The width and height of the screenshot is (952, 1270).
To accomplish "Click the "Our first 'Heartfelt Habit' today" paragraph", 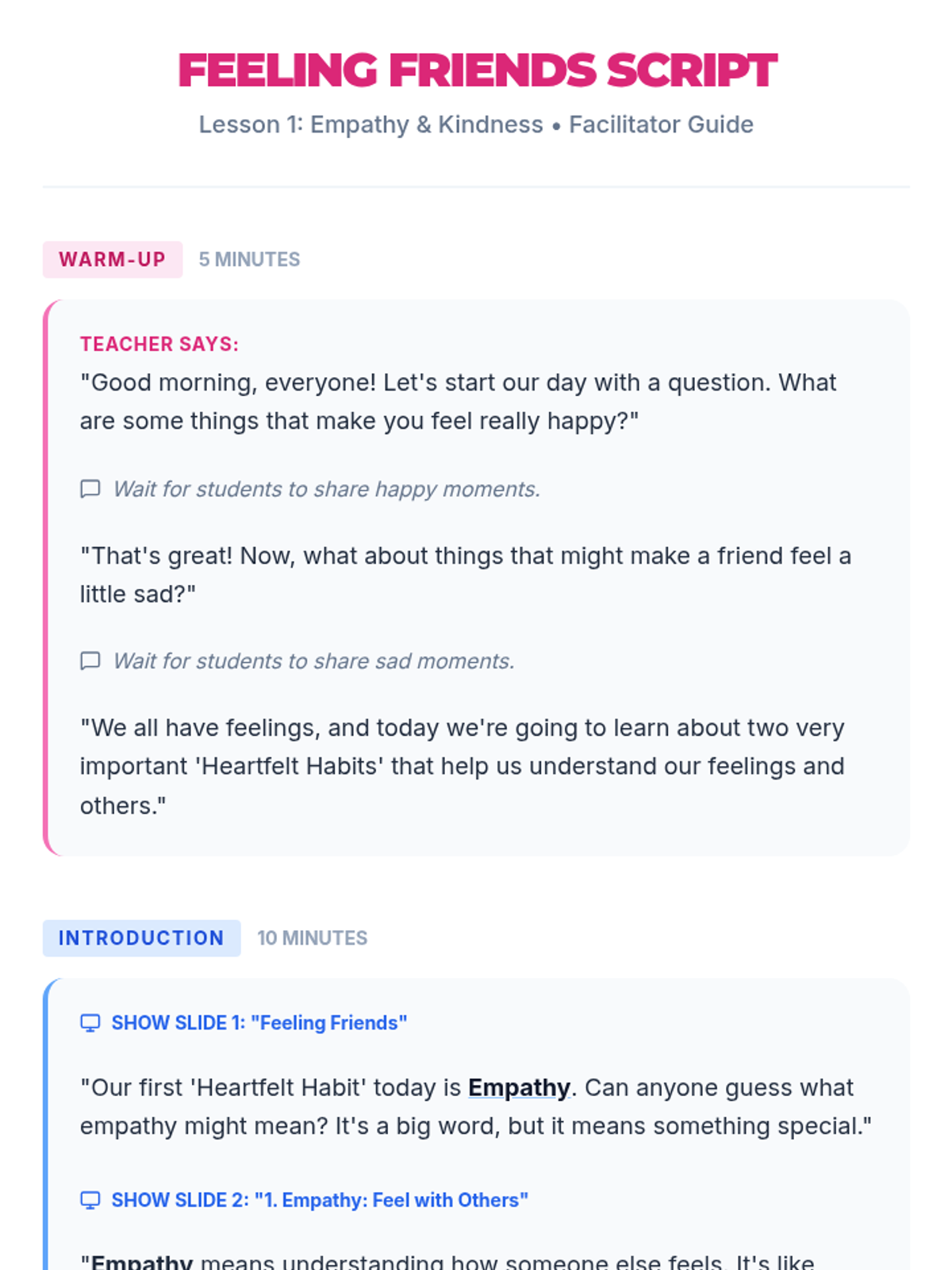I will pyautogui.click(x=474, y=1106).
